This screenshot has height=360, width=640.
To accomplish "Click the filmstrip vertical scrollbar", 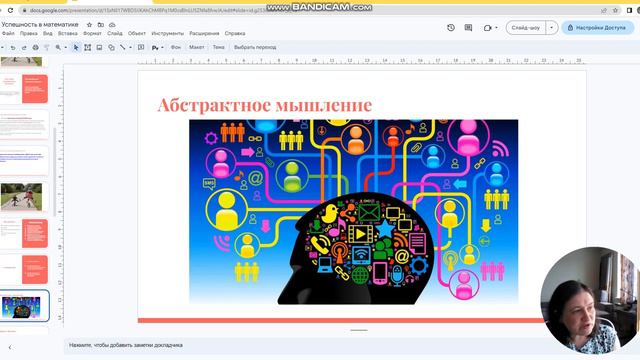I will tap(54, 171).
